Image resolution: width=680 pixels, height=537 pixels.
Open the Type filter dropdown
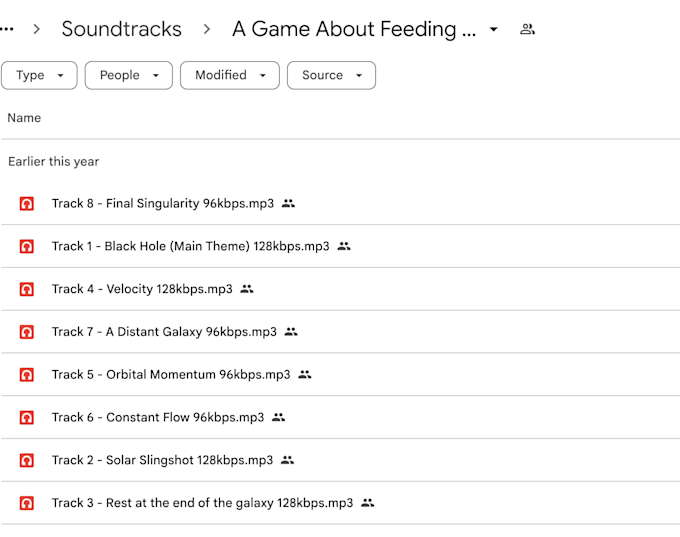coord(39,75)
